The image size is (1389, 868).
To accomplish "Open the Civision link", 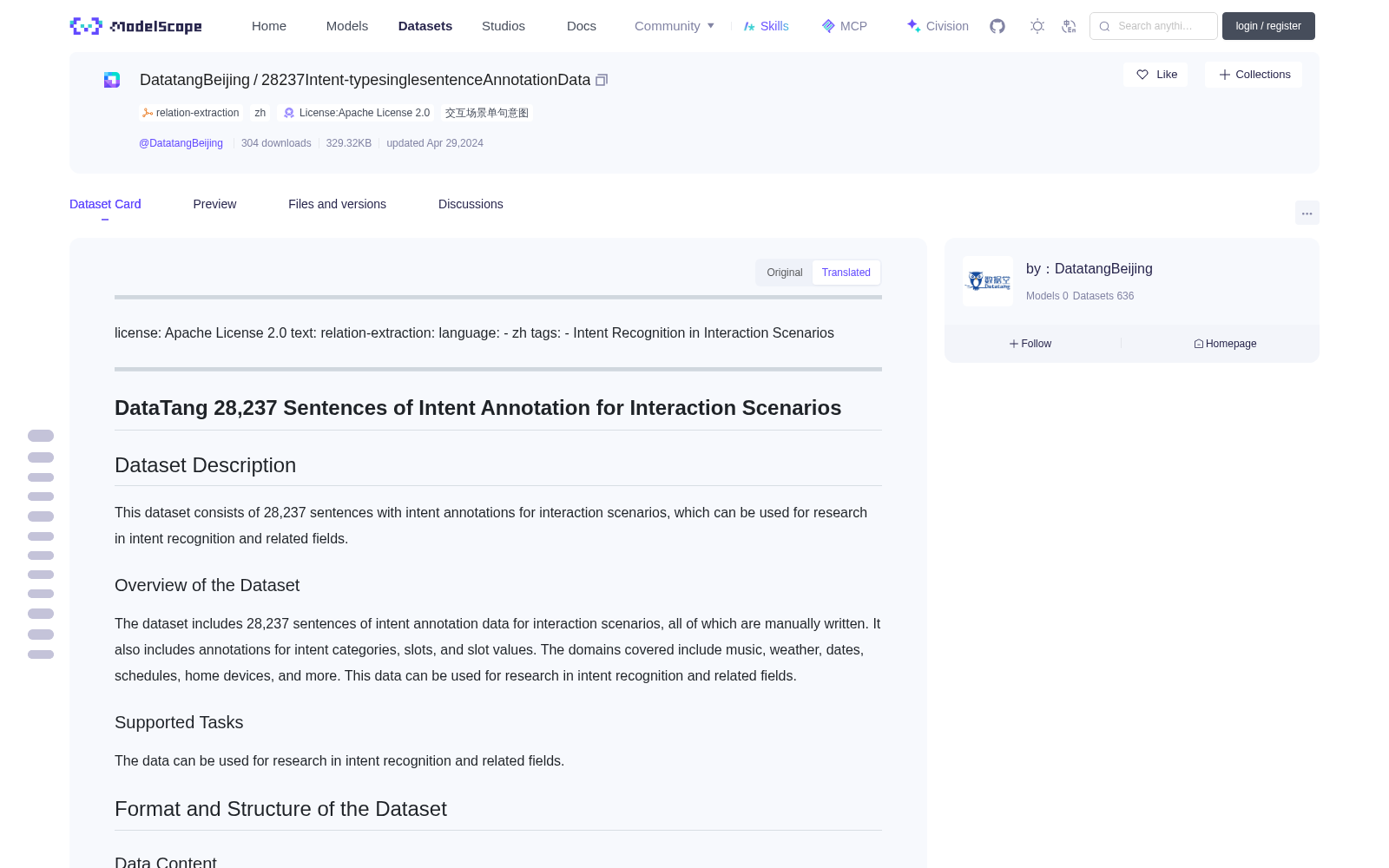I will tap(947, 26).
